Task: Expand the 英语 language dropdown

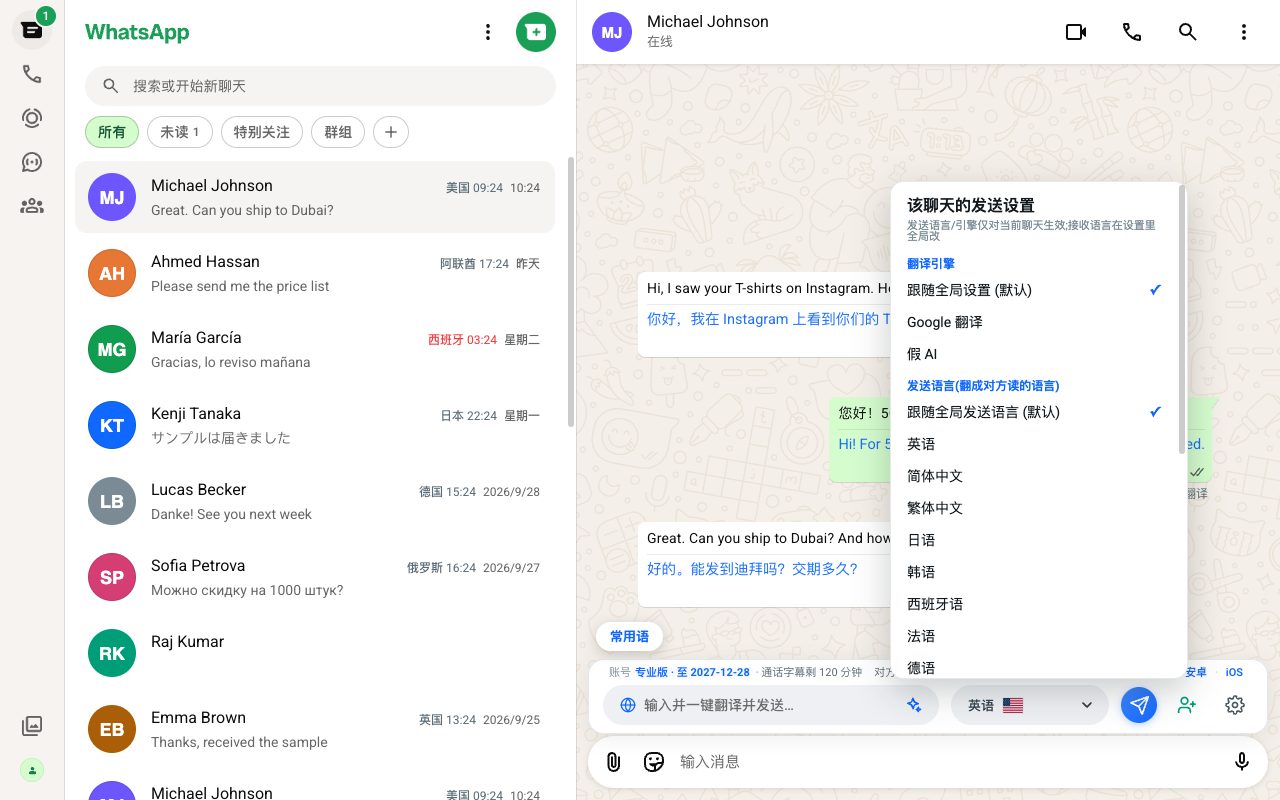Action: 1030,705
